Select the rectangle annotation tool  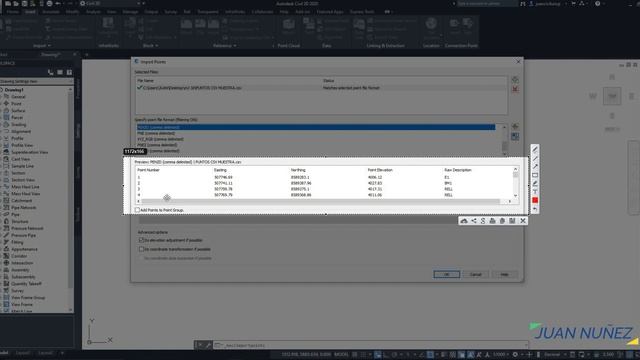pos(535,175)
